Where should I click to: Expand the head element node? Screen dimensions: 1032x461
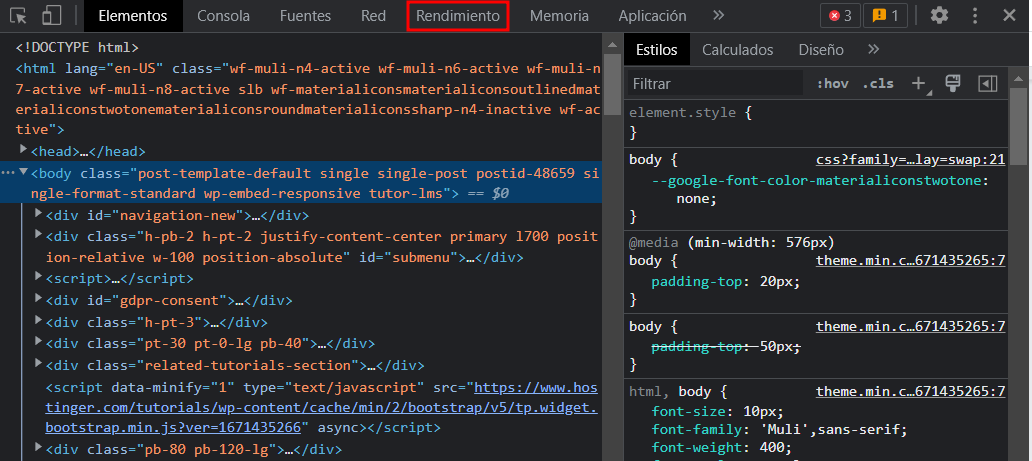(24, 151)
